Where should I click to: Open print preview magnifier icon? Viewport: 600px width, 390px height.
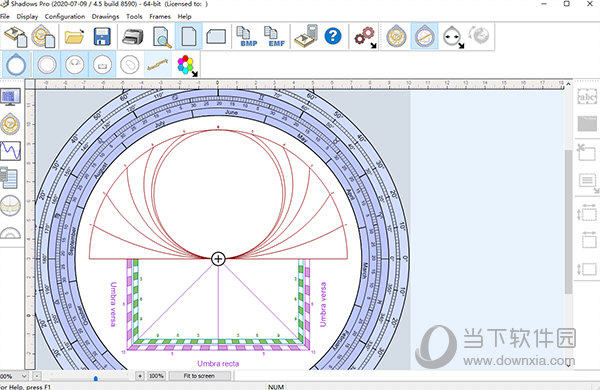tap(162, 37)
